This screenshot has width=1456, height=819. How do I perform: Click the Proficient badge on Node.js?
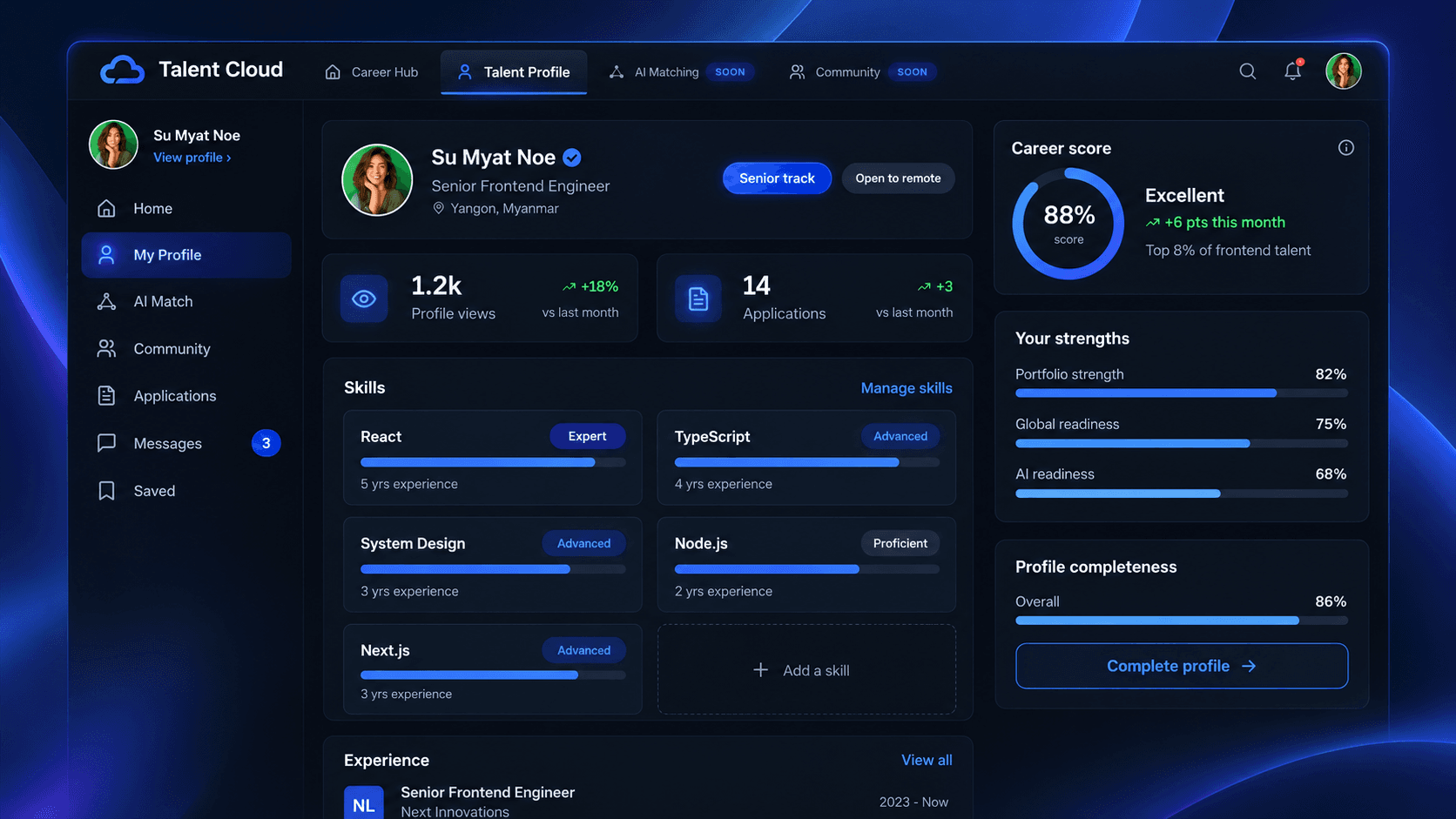tap(900, 543)
